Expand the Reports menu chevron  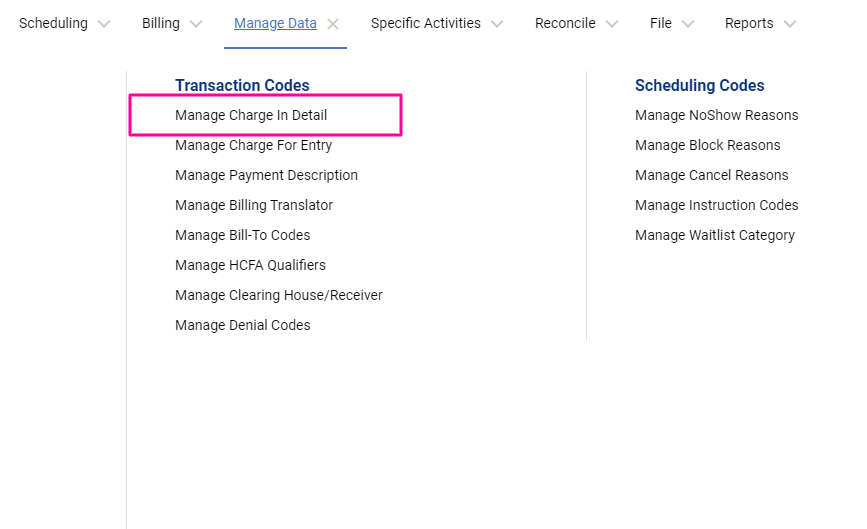790,24
